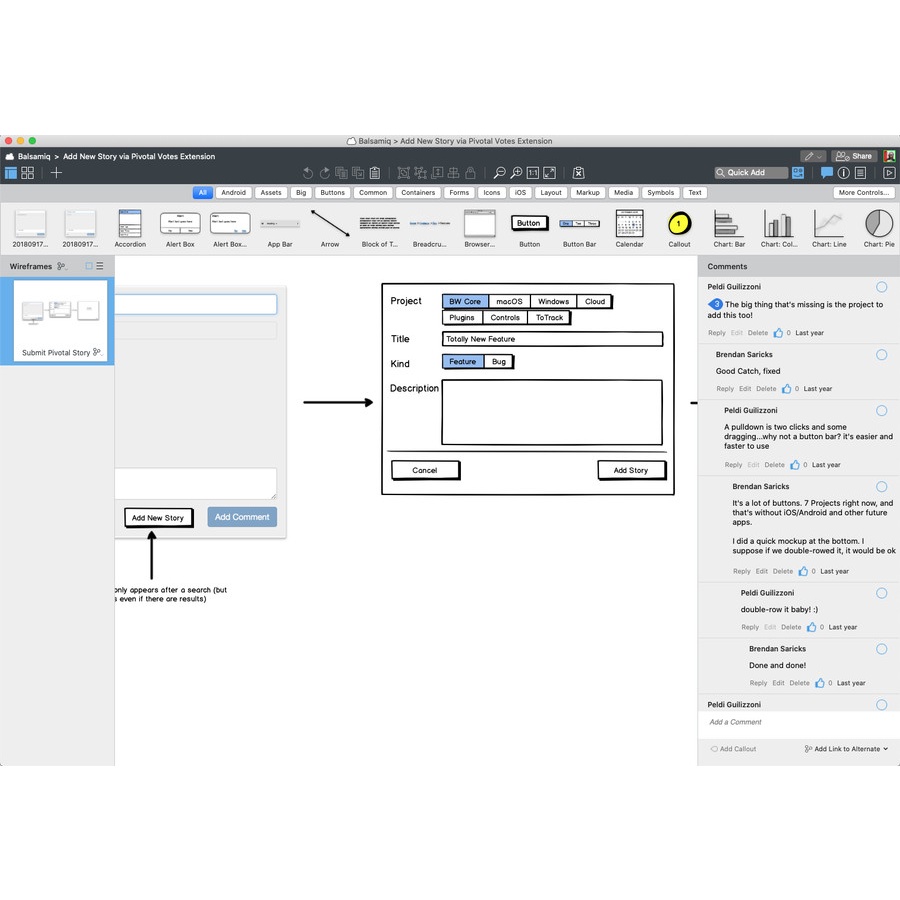Viewport: 900px width, 900px height.
Task: Expand the pencil edit mode dropdown
Action: (x=812, y=156)
